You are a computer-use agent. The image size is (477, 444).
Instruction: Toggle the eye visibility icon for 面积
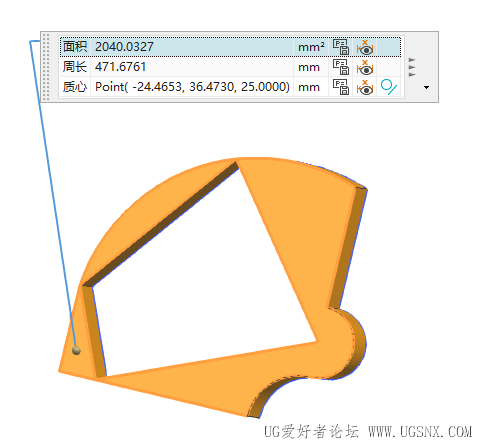(365, 48)
